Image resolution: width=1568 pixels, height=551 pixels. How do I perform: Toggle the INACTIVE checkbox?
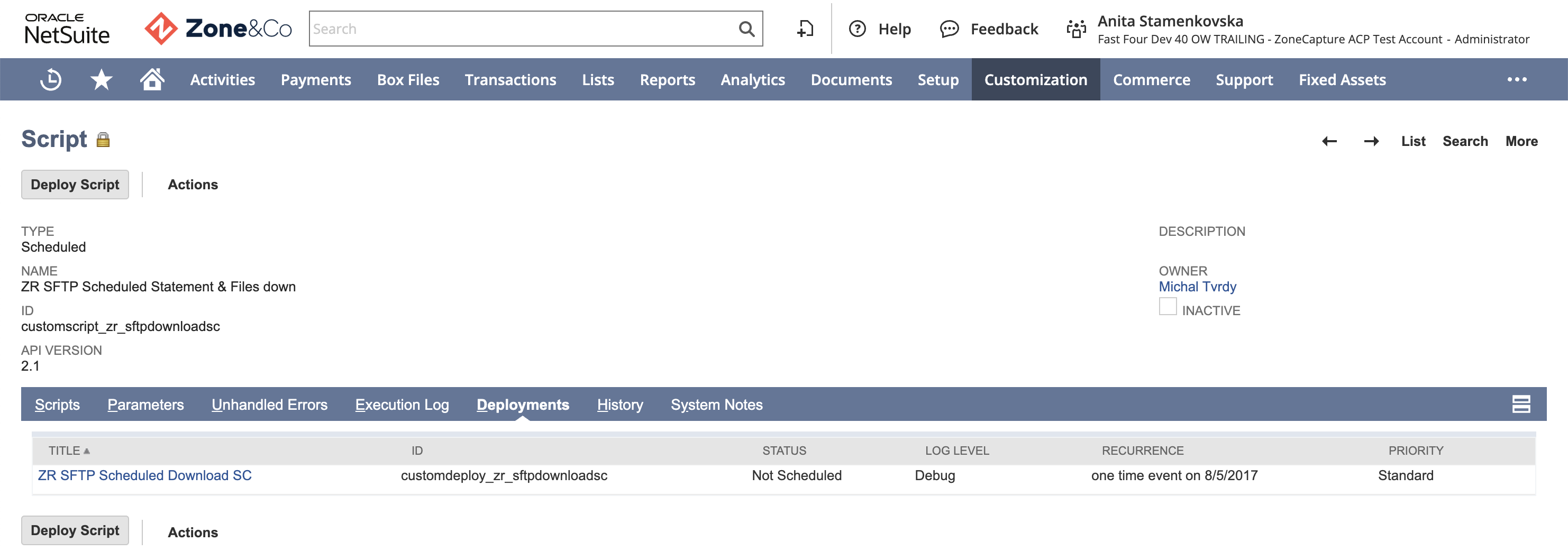coord(1168,307)
